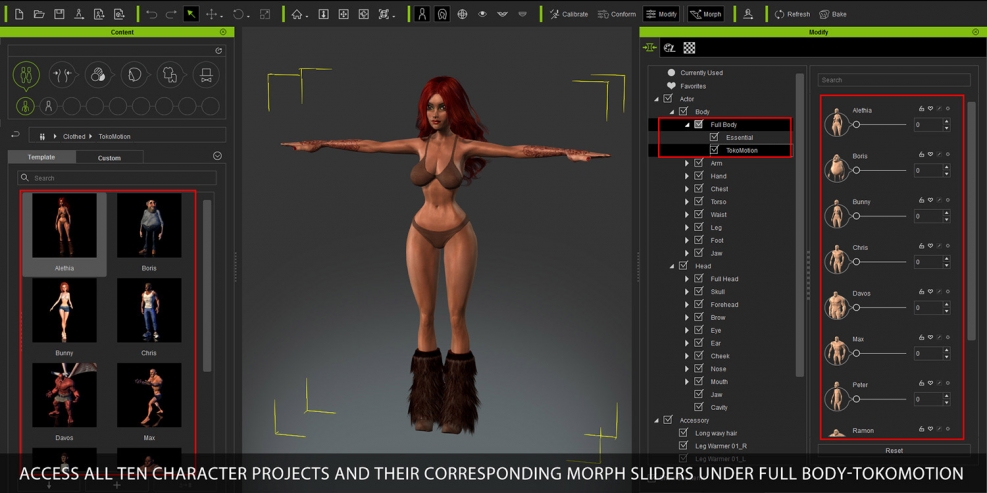The width and height of the screenshot is (987, 493).
Task: Select the arrow selection tool in toolbar
Action: (191, 14)
